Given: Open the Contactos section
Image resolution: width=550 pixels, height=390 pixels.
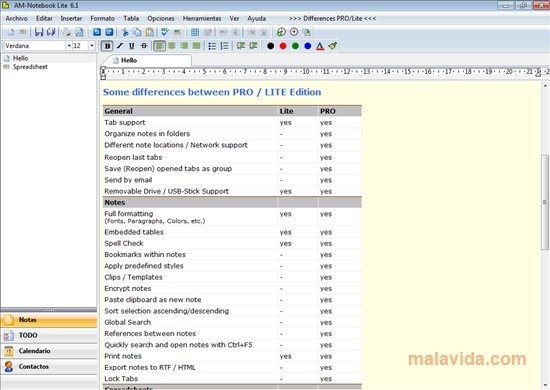Looking at the screenshot, I should point(49,367).
